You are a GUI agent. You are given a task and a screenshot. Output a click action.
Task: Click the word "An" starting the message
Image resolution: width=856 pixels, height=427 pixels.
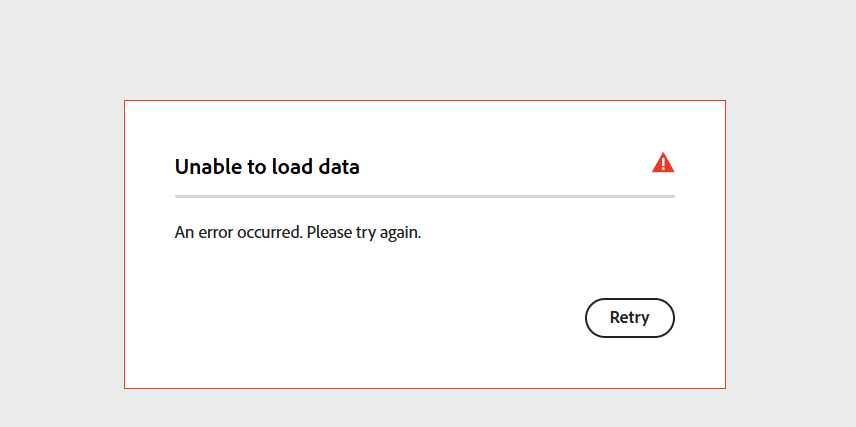pos(184,233)
